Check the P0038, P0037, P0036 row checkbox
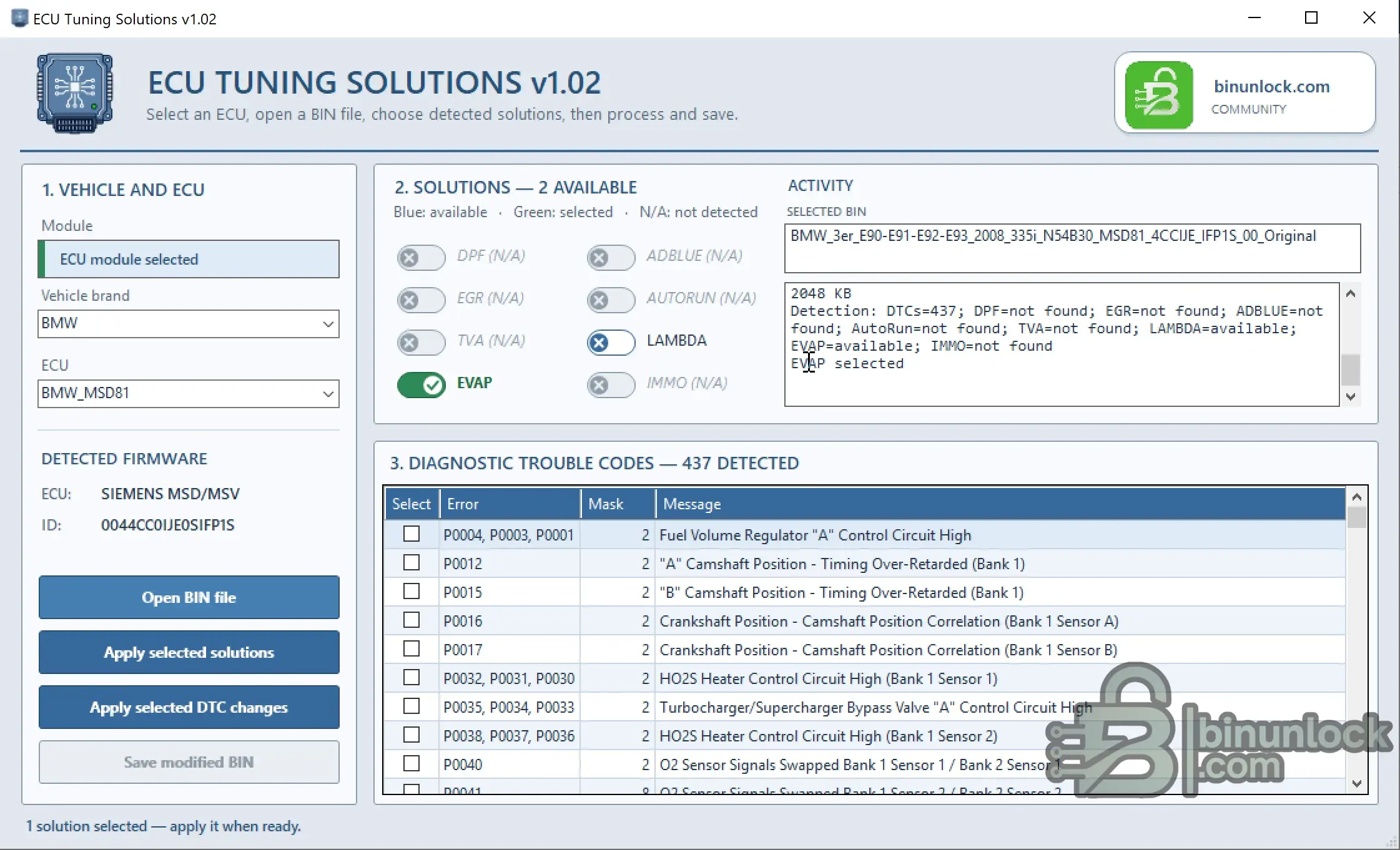The image size is (1400, 850). [412, 735]
